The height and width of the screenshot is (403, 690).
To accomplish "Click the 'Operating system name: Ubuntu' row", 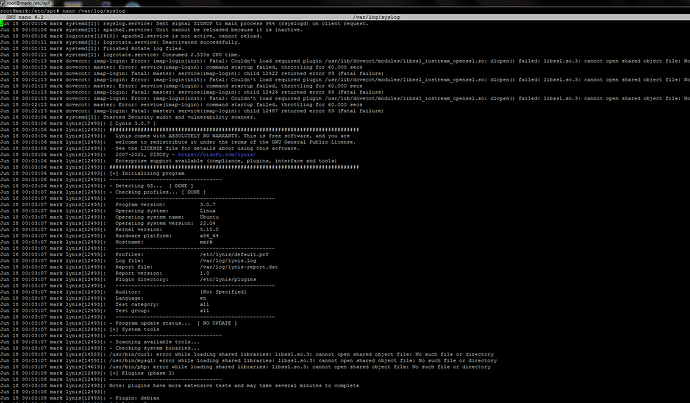I will 167,217.
